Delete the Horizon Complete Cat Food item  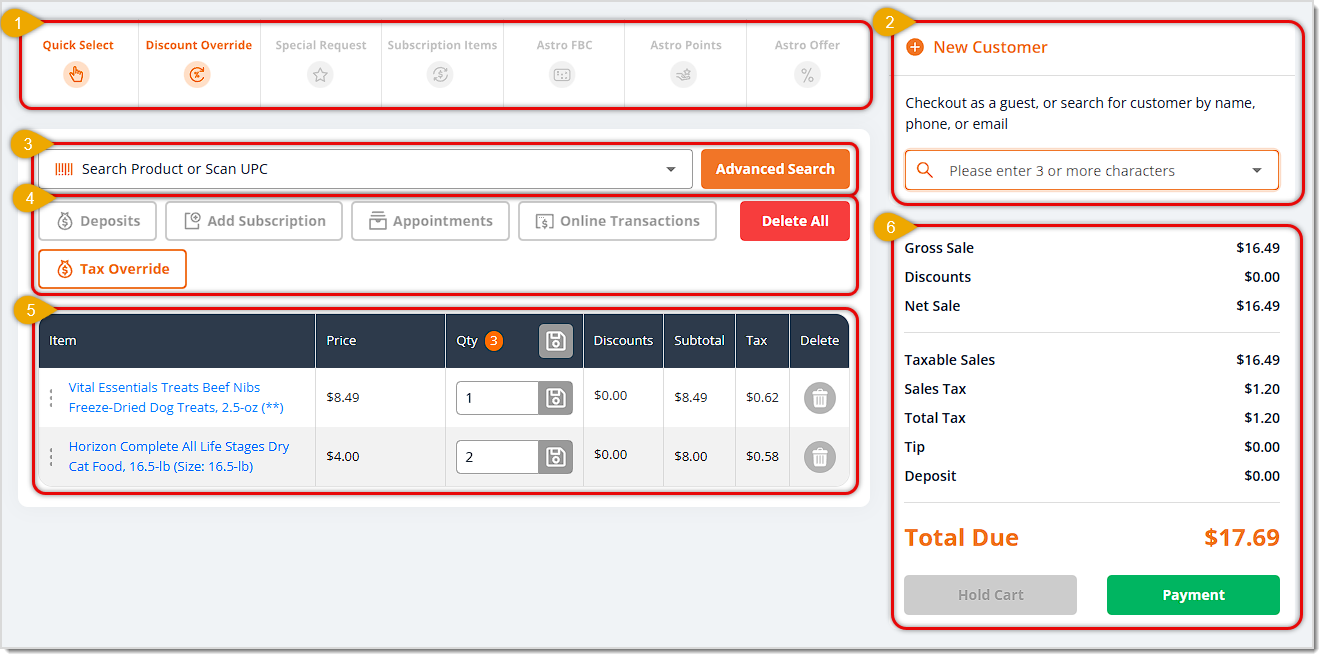click(x=820, y=457)
